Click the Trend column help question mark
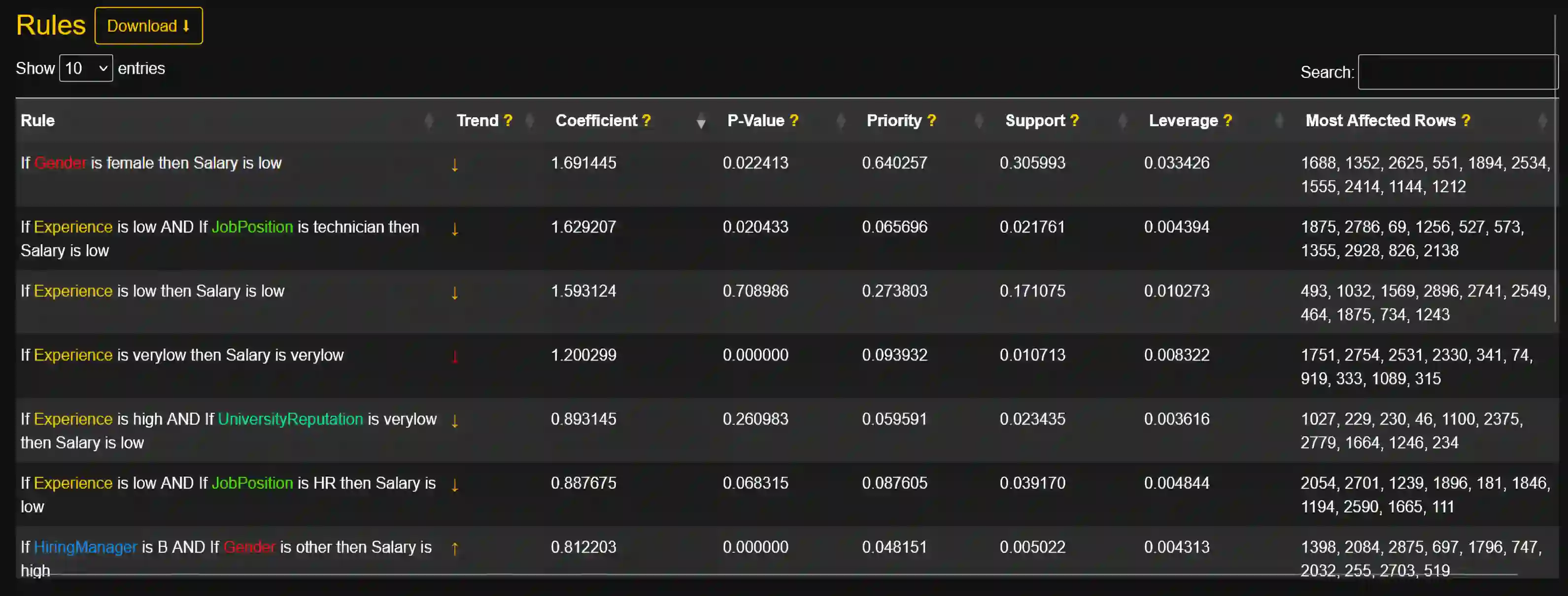Viewport: 1568px width, 596px height. click(508, 120)
